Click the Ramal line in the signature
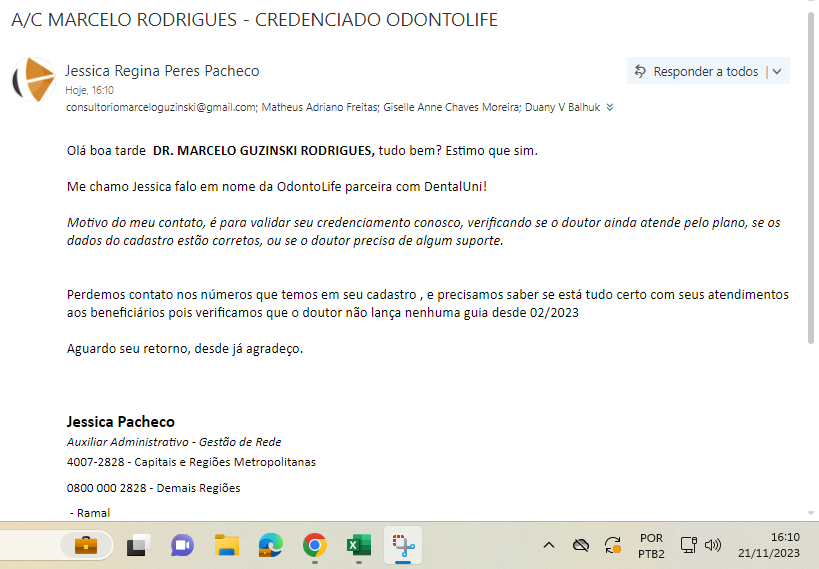 tap(90, 513)
